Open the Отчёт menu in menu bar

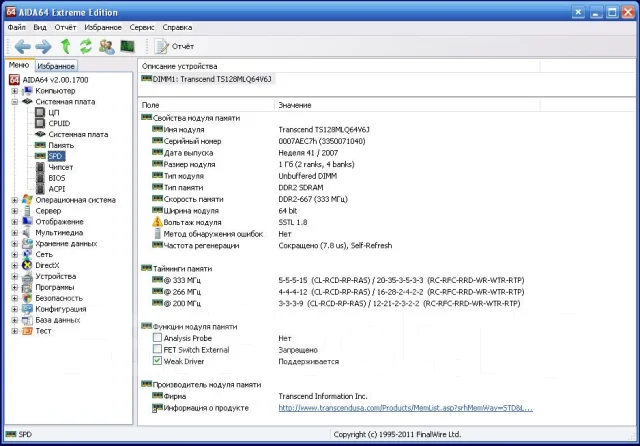(x=65, y=27)
